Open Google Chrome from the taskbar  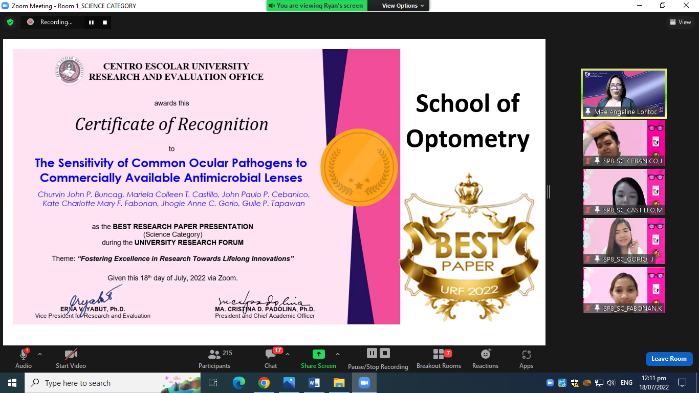click(264, 383)
